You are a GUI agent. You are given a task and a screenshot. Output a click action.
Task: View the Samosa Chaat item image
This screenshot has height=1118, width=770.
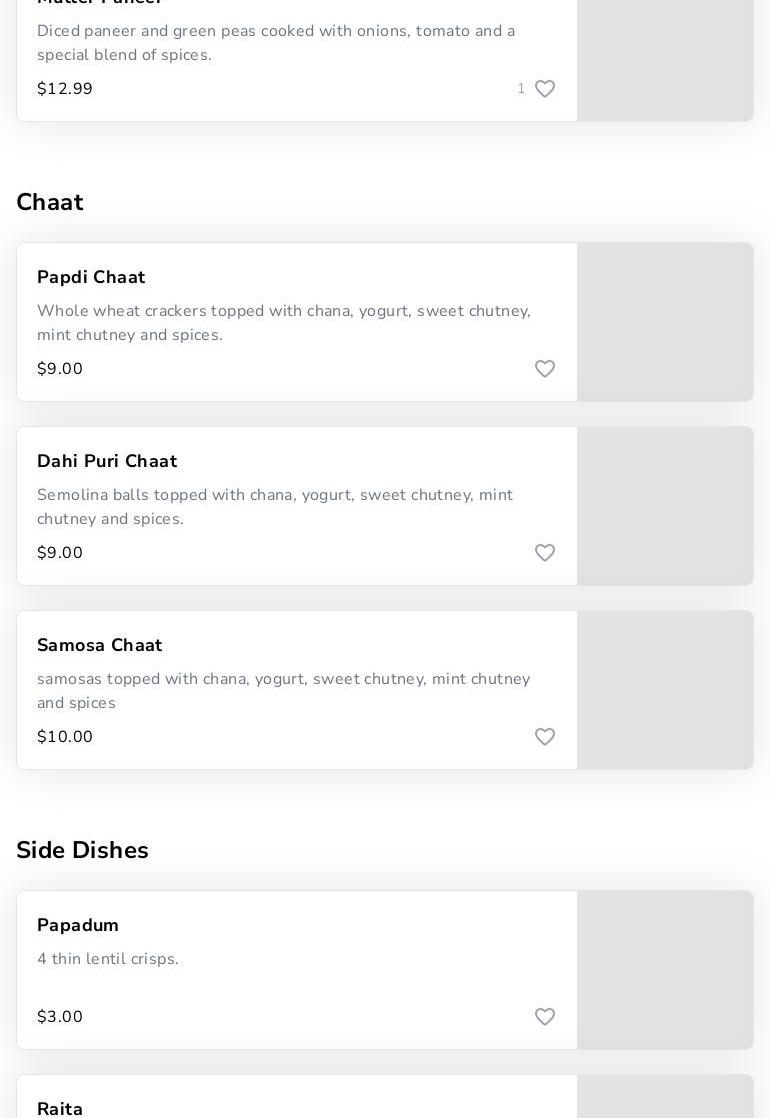click(x=665, y=690)
